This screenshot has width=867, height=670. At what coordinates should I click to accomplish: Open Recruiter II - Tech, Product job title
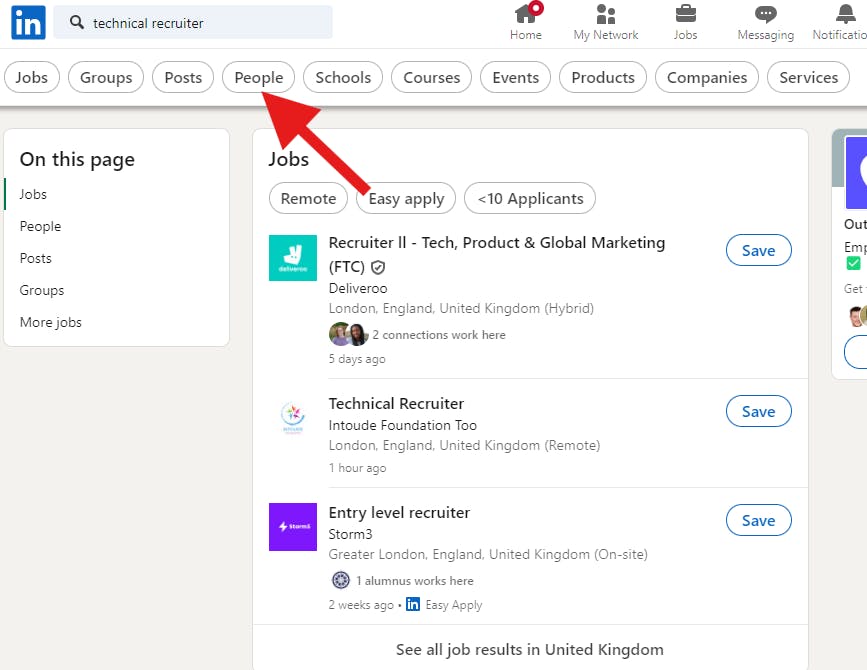pos(497,255)
